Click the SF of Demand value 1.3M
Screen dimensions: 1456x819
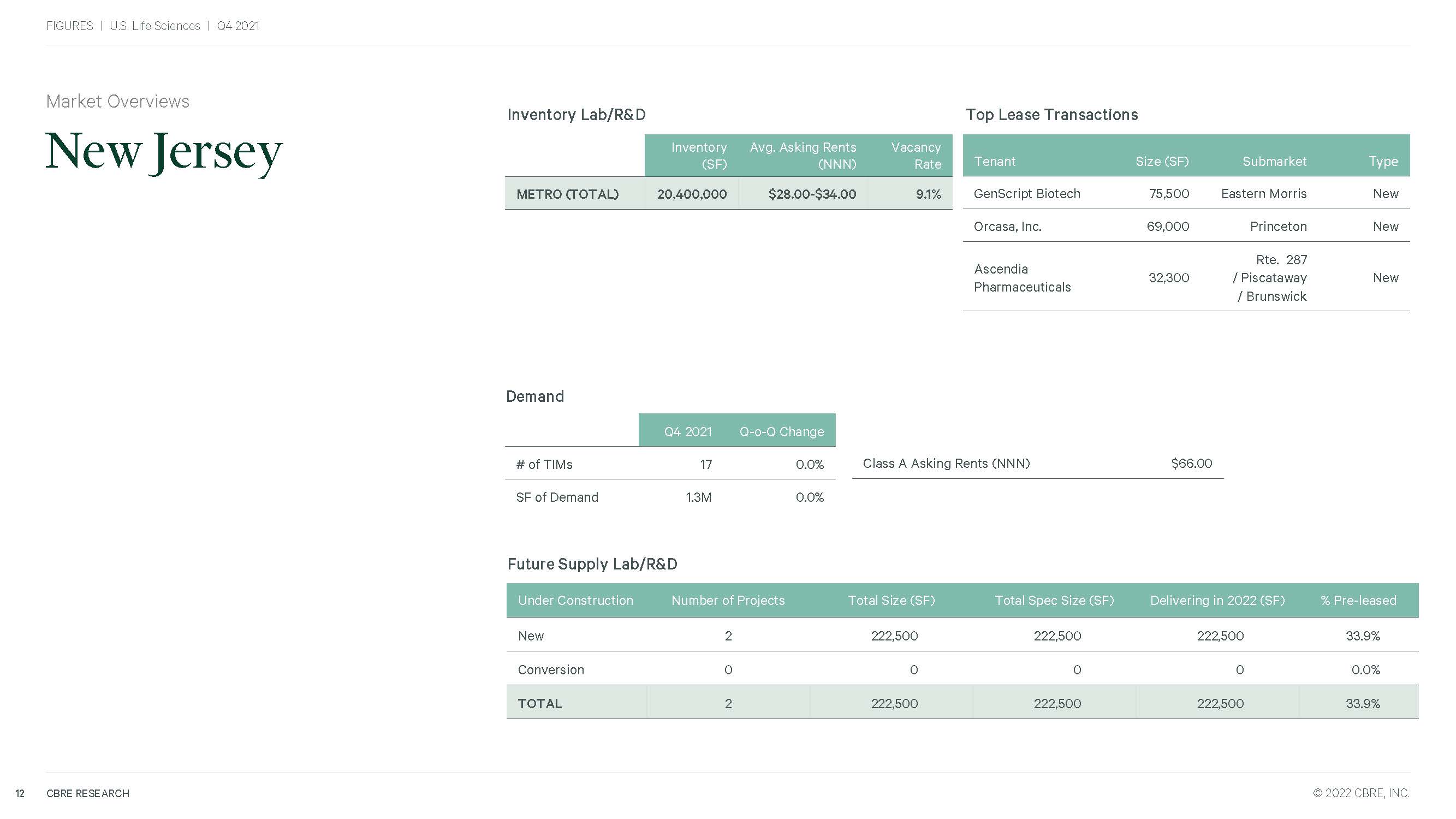pos(698,497)
